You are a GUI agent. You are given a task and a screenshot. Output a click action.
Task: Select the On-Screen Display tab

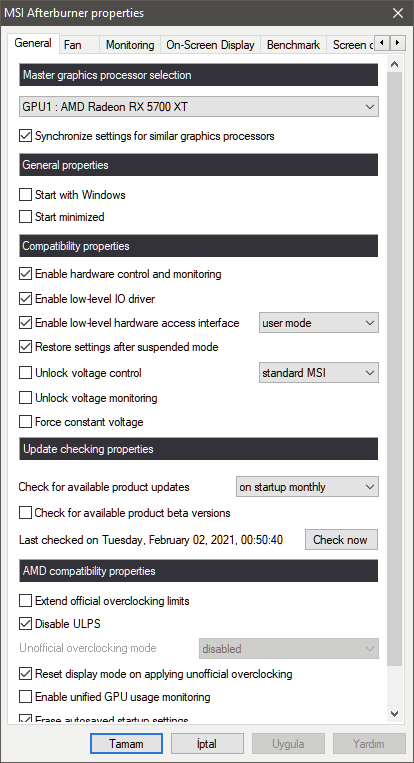coord(210,45)
